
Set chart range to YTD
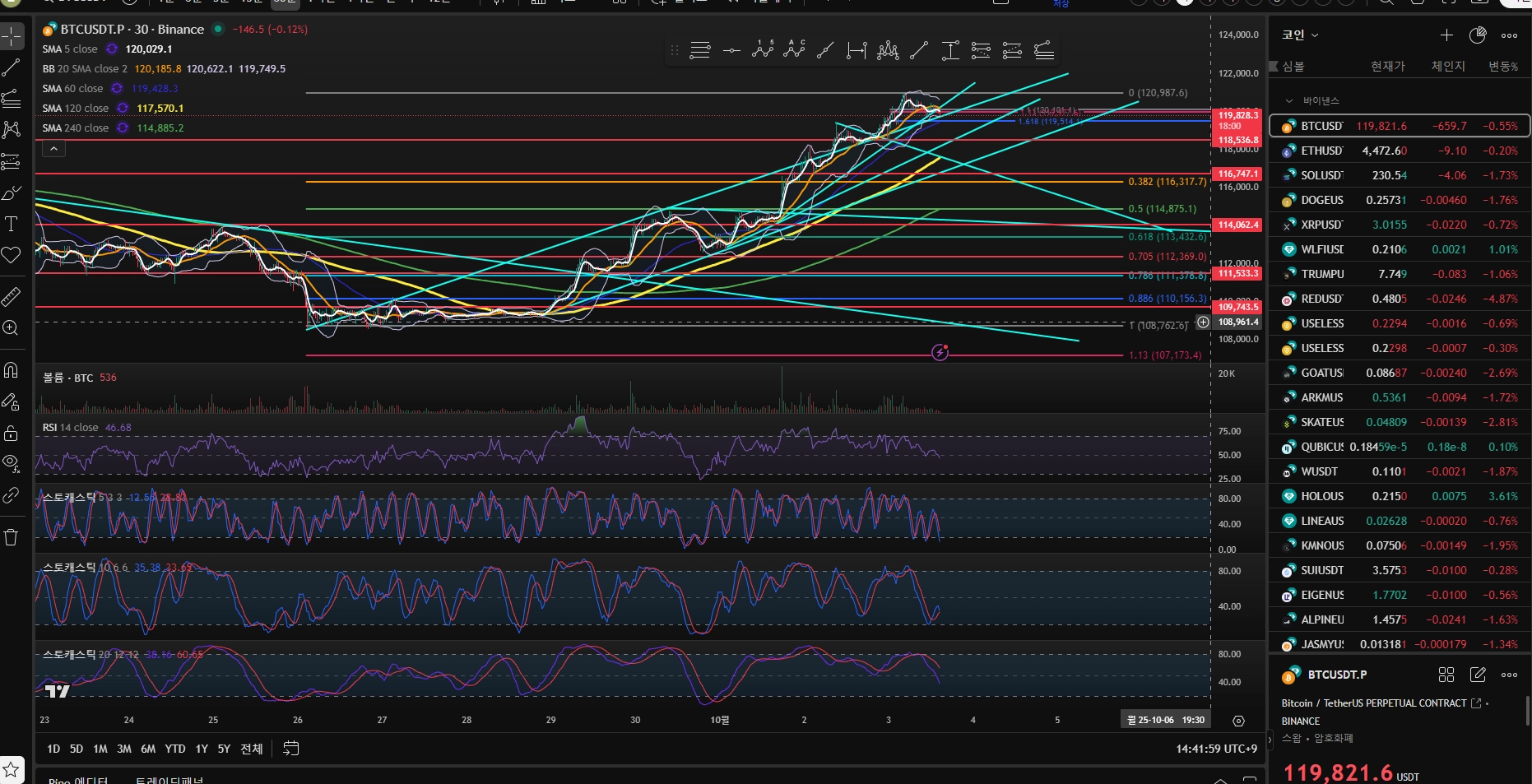tap(175, 749)
